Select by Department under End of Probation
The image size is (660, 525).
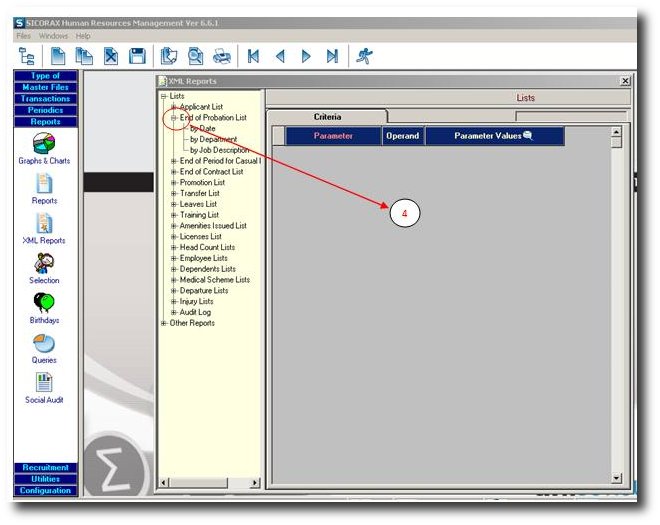[213, 139]
